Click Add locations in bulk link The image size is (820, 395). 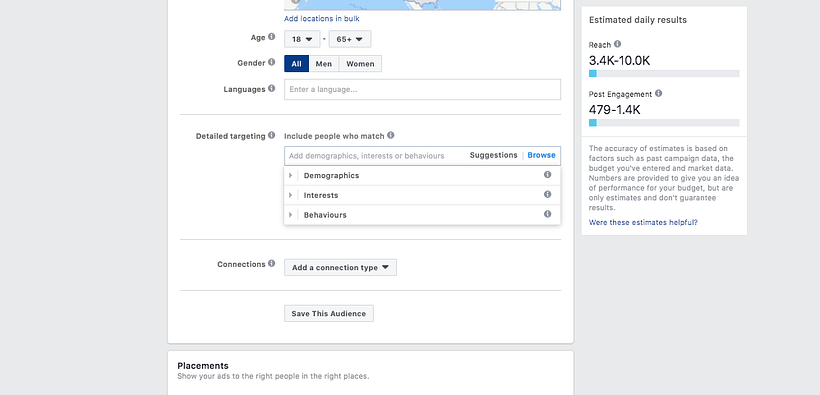click(x=322, y=19)
